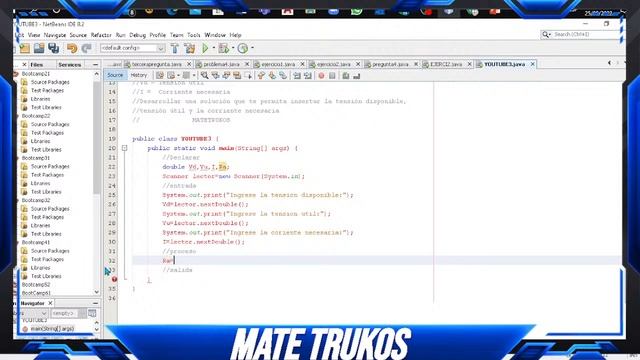Click the New Project toolbar icon
This screenshot has width=640, height=360.
(x=25, y=48)
